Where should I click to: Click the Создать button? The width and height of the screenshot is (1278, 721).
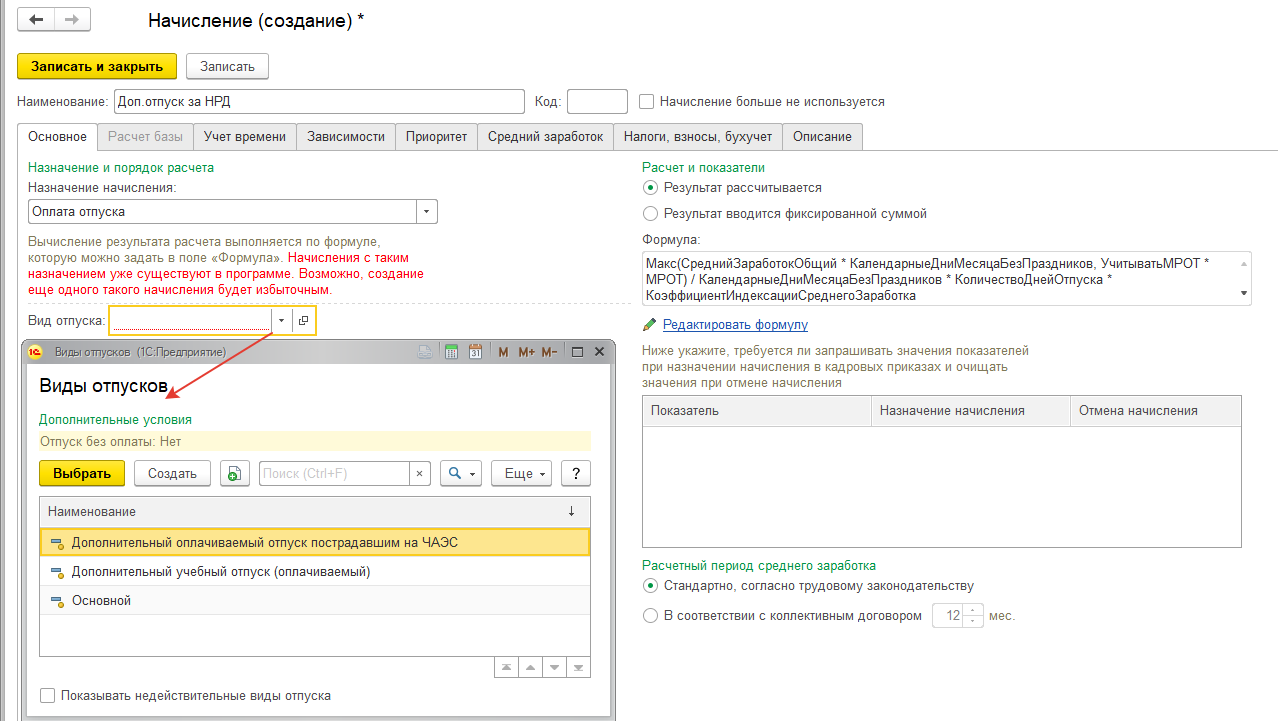[173, 473]
